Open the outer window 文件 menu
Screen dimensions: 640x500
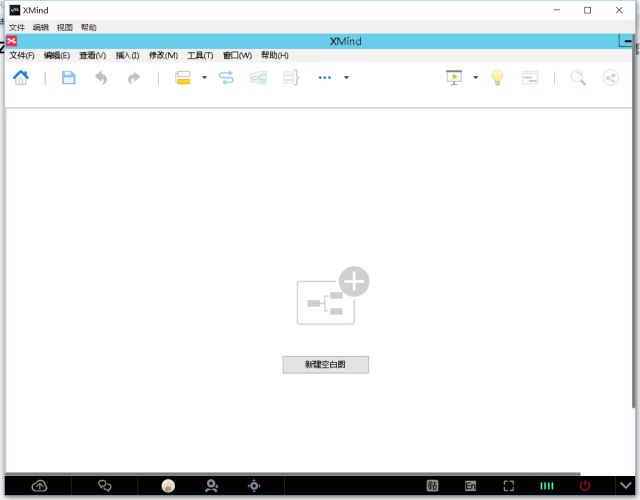tap(17, 27)
